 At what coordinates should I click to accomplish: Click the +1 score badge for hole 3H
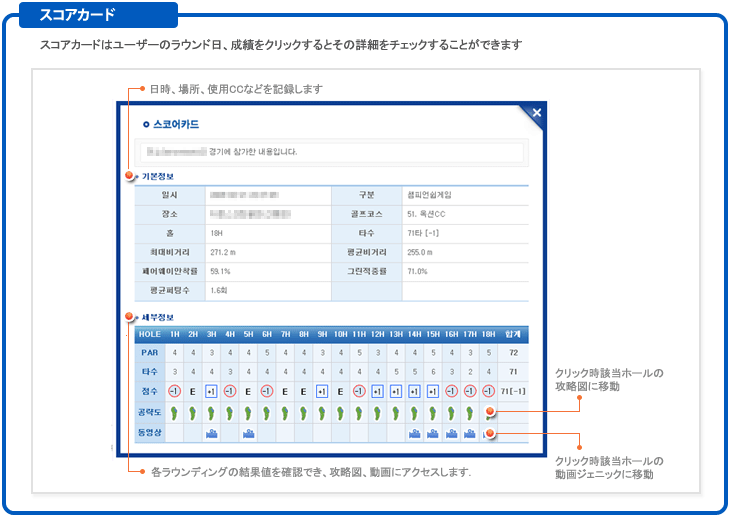(x=211, y=391)
